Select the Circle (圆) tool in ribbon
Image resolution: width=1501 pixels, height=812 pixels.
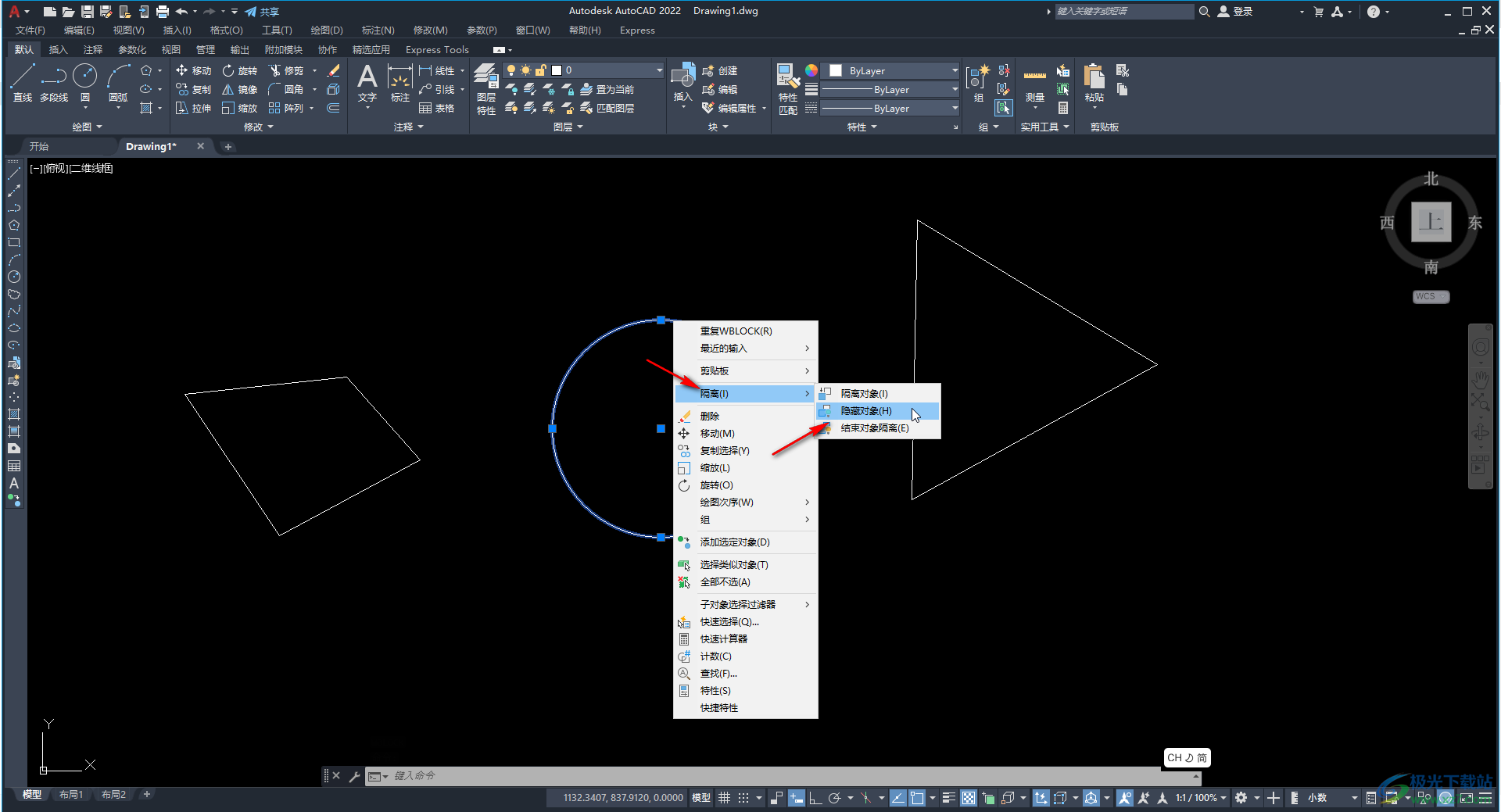[x=84, y=83]
